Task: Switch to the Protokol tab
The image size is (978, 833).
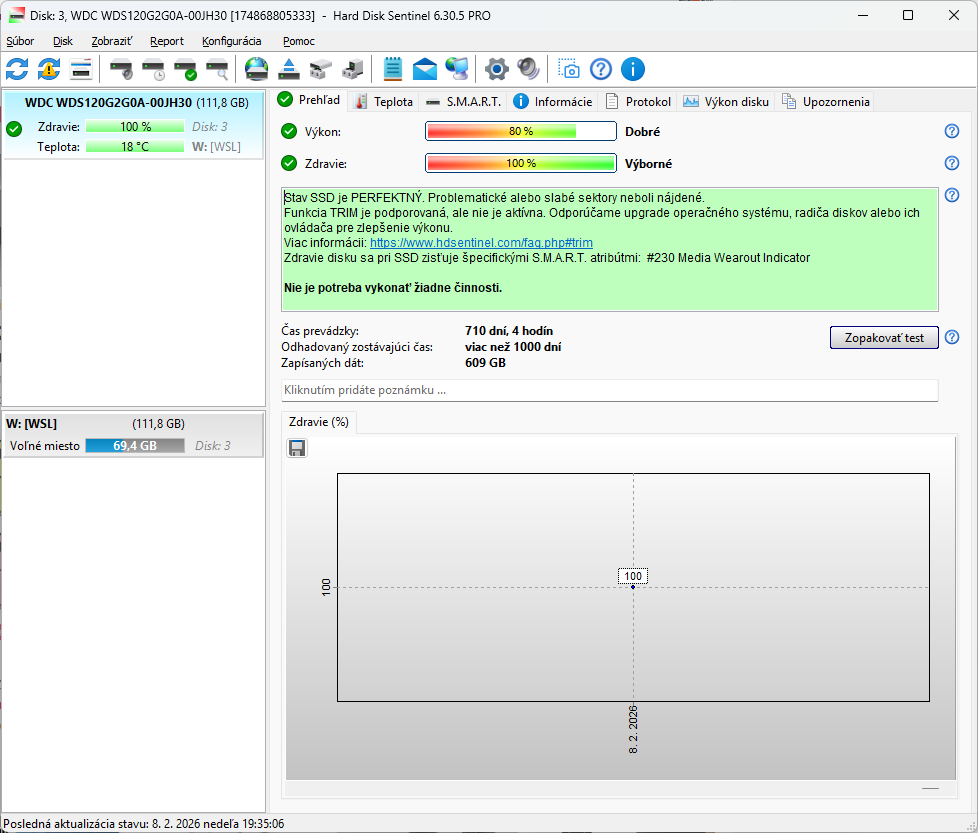Action: [x=639, y=102]
